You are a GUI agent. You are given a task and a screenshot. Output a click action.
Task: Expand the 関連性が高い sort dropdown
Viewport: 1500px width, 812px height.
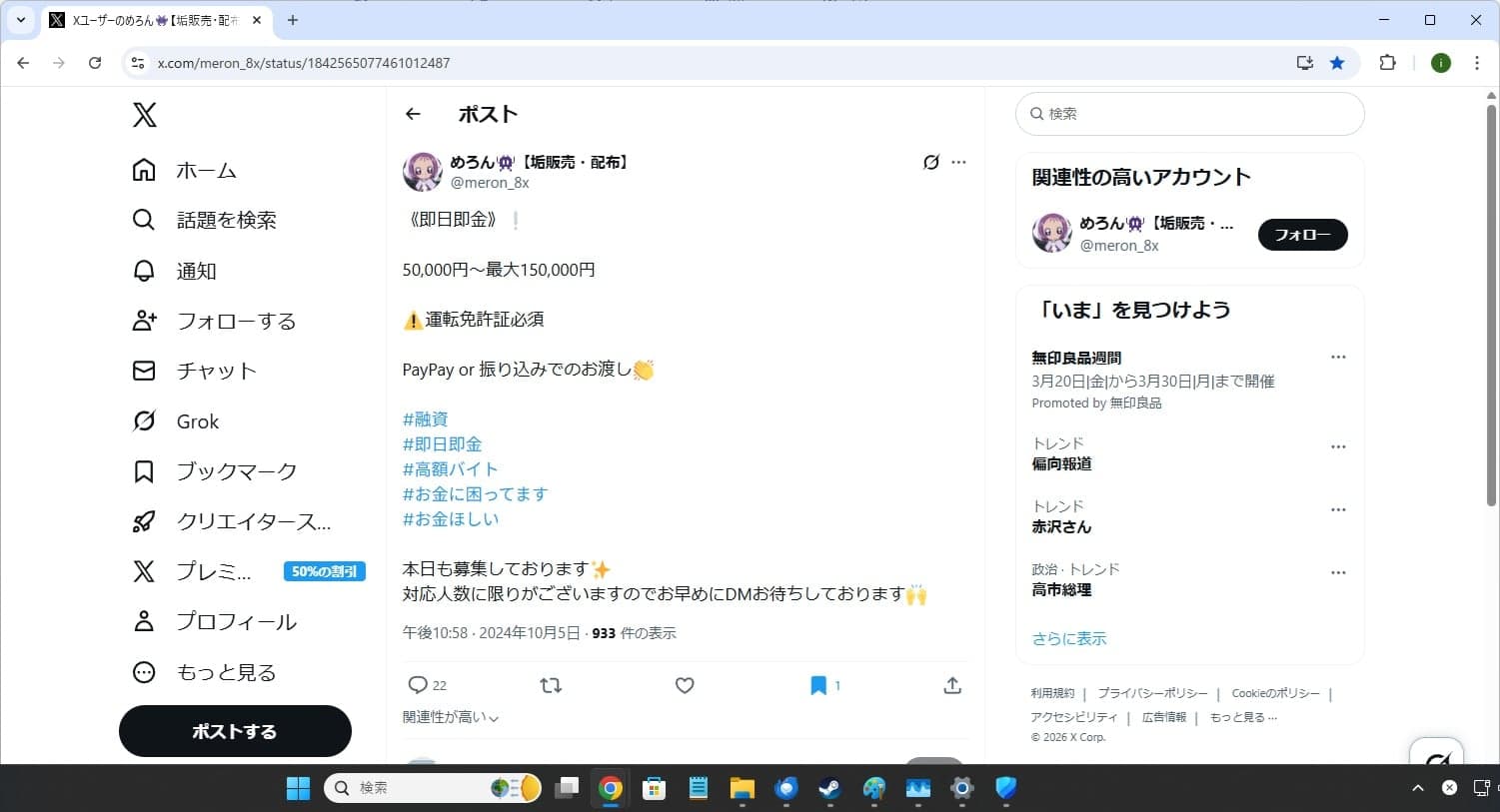451,717
